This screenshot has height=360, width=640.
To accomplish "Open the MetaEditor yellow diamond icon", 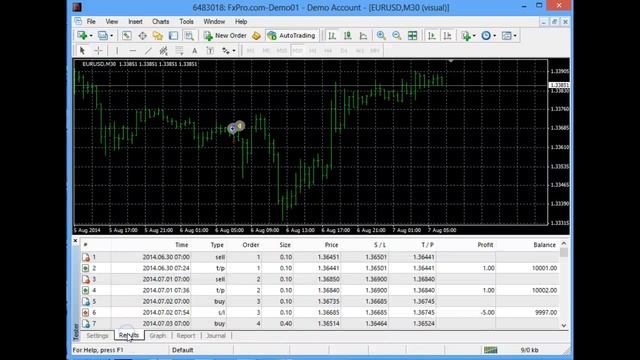I will click(256, 36).
